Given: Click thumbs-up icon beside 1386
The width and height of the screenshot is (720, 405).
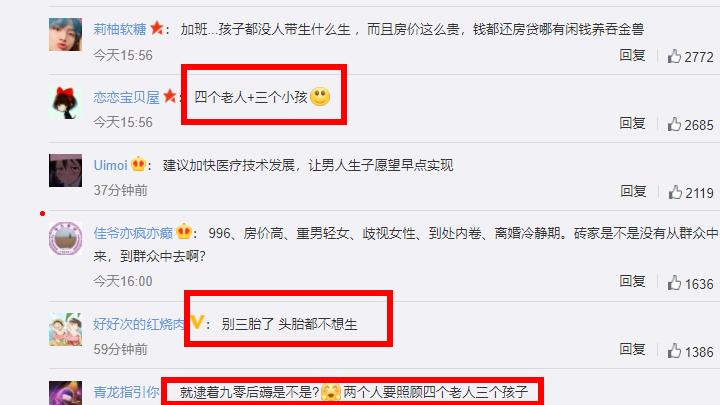Looking at the screenshot, I should [x=674, y=351].
